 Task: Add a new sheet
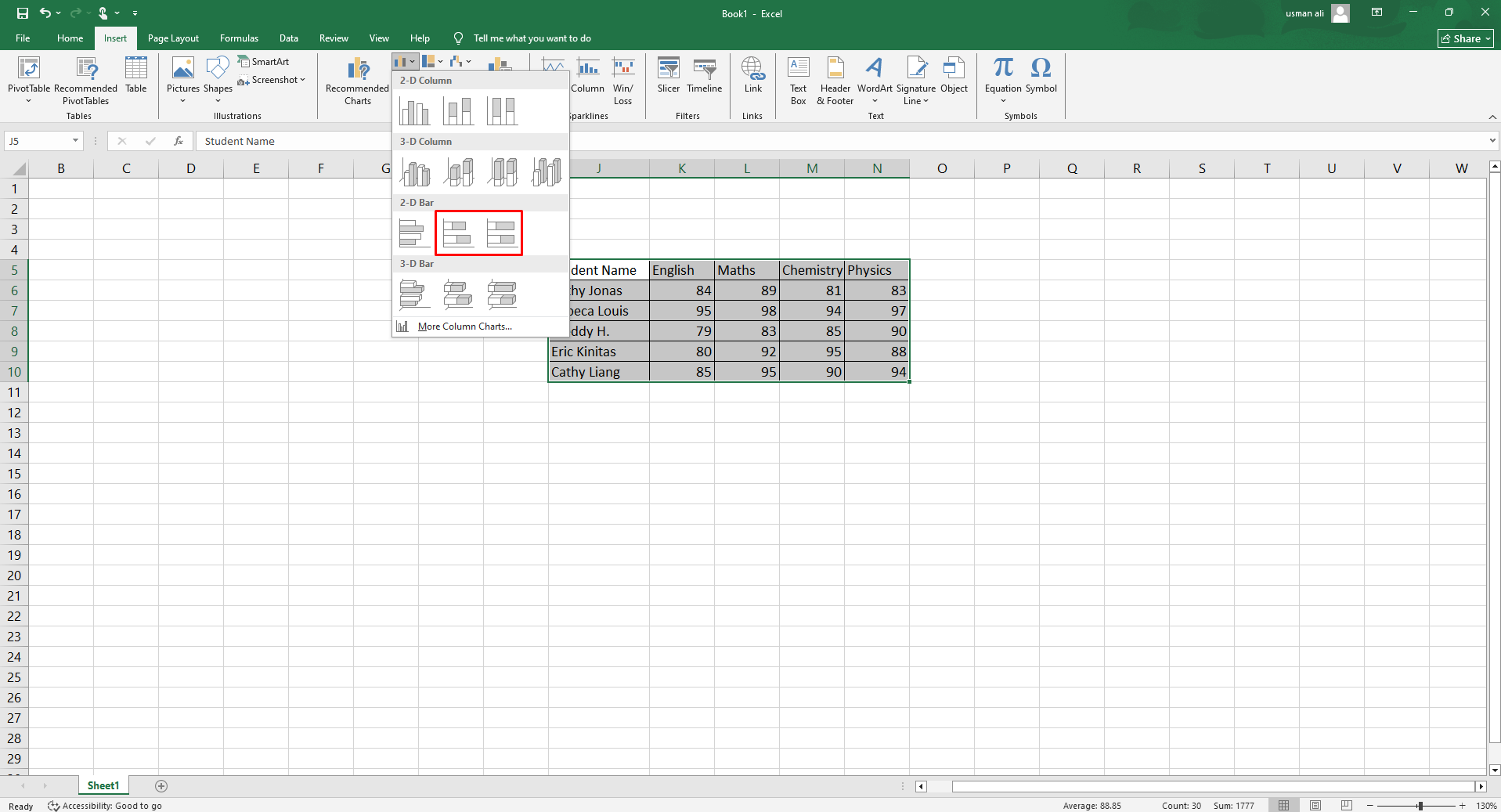click(161, 785)
